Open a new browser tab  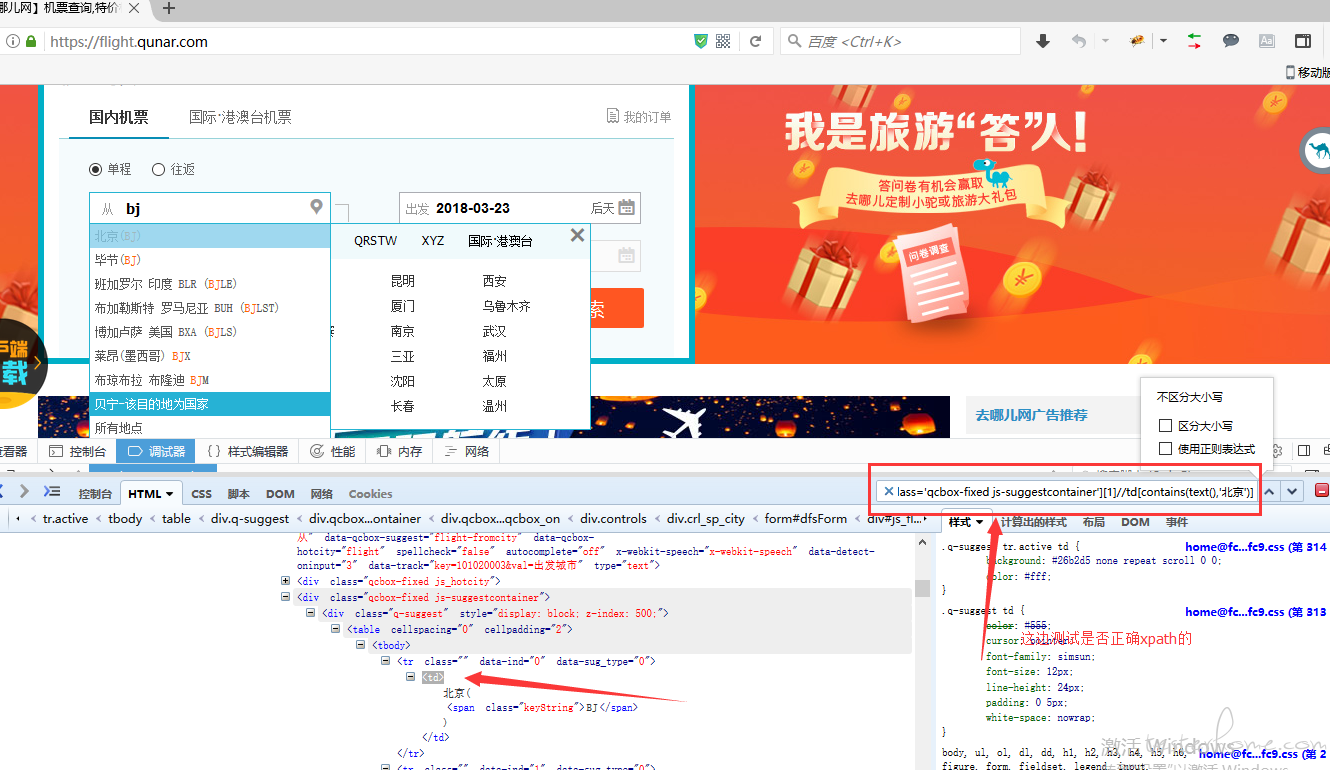169,8
